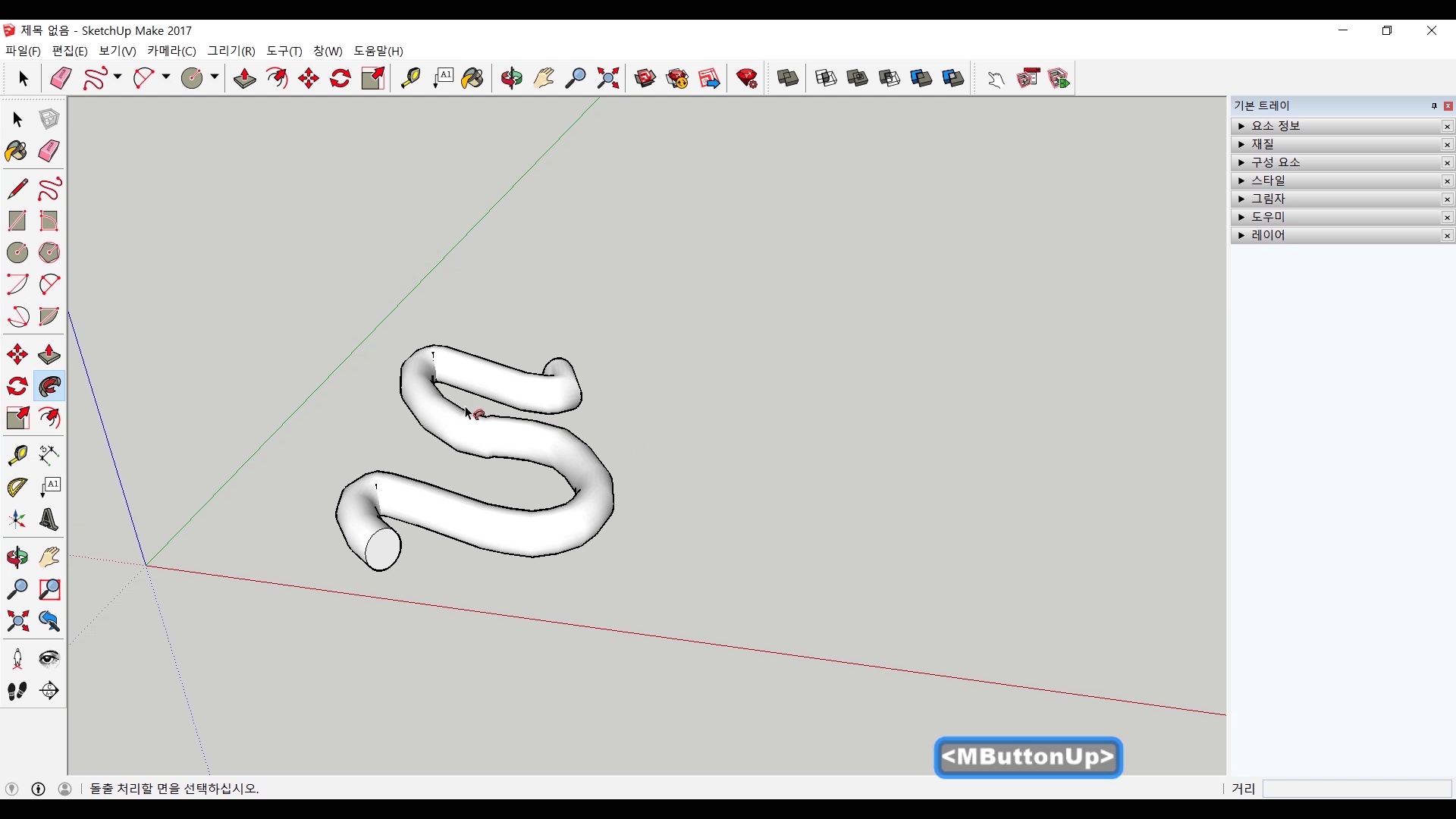The image size is (1456, 819).
Task: Select the Tape Measure tool in left toolbar
Action: point(17,454)
